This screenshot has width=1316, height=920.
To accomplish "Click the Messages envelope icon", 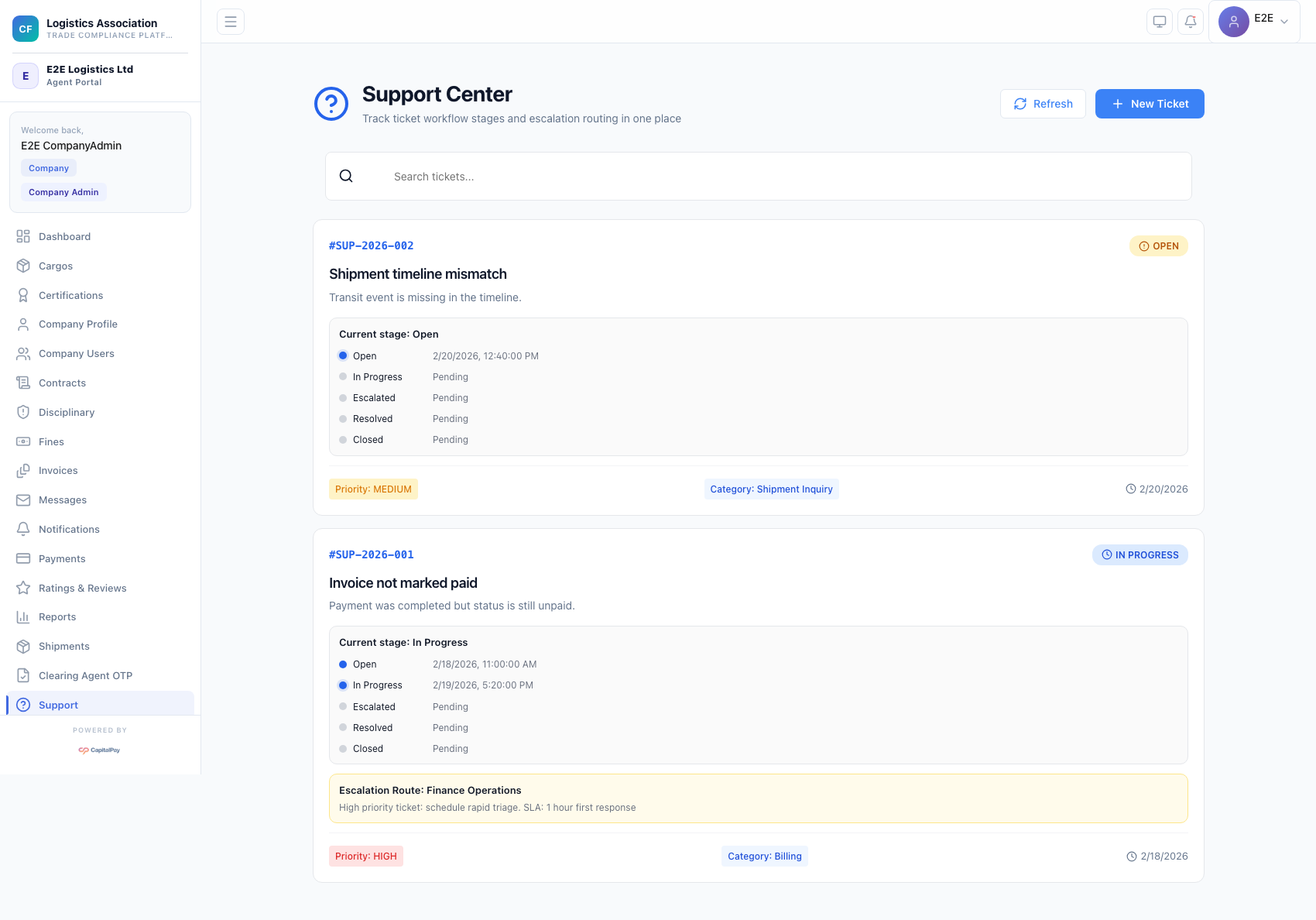I will tap(23, 500).
